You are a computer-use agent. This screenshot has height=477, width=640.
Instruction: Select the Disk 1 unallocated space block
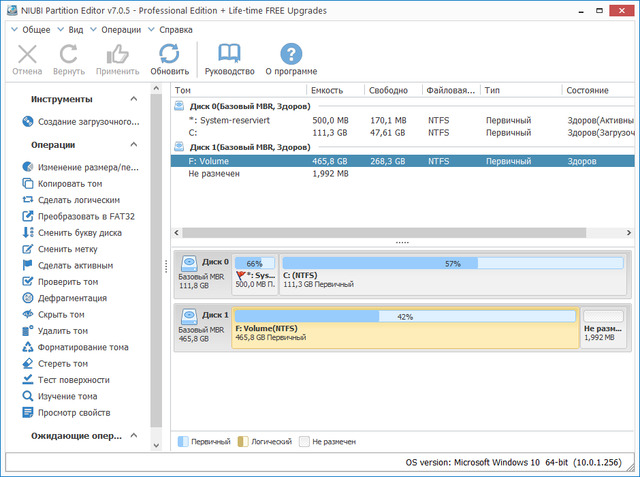click(603, 327)
